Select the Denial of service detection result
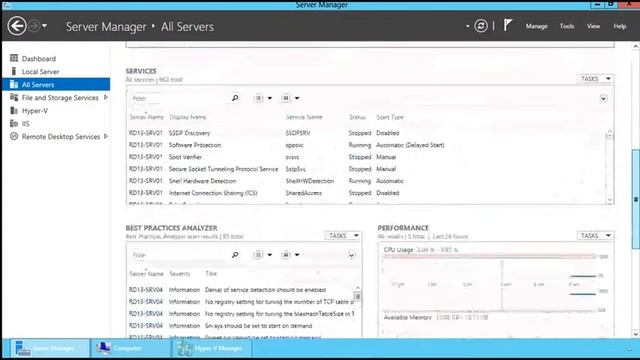Viewport: 640px width, 360px height. (241, 290)
